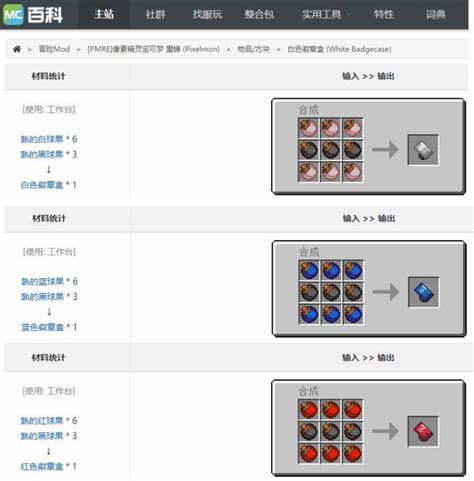Open the 物品/方块 breadcrumb link

pyautogui.click(x=253, y=49)
